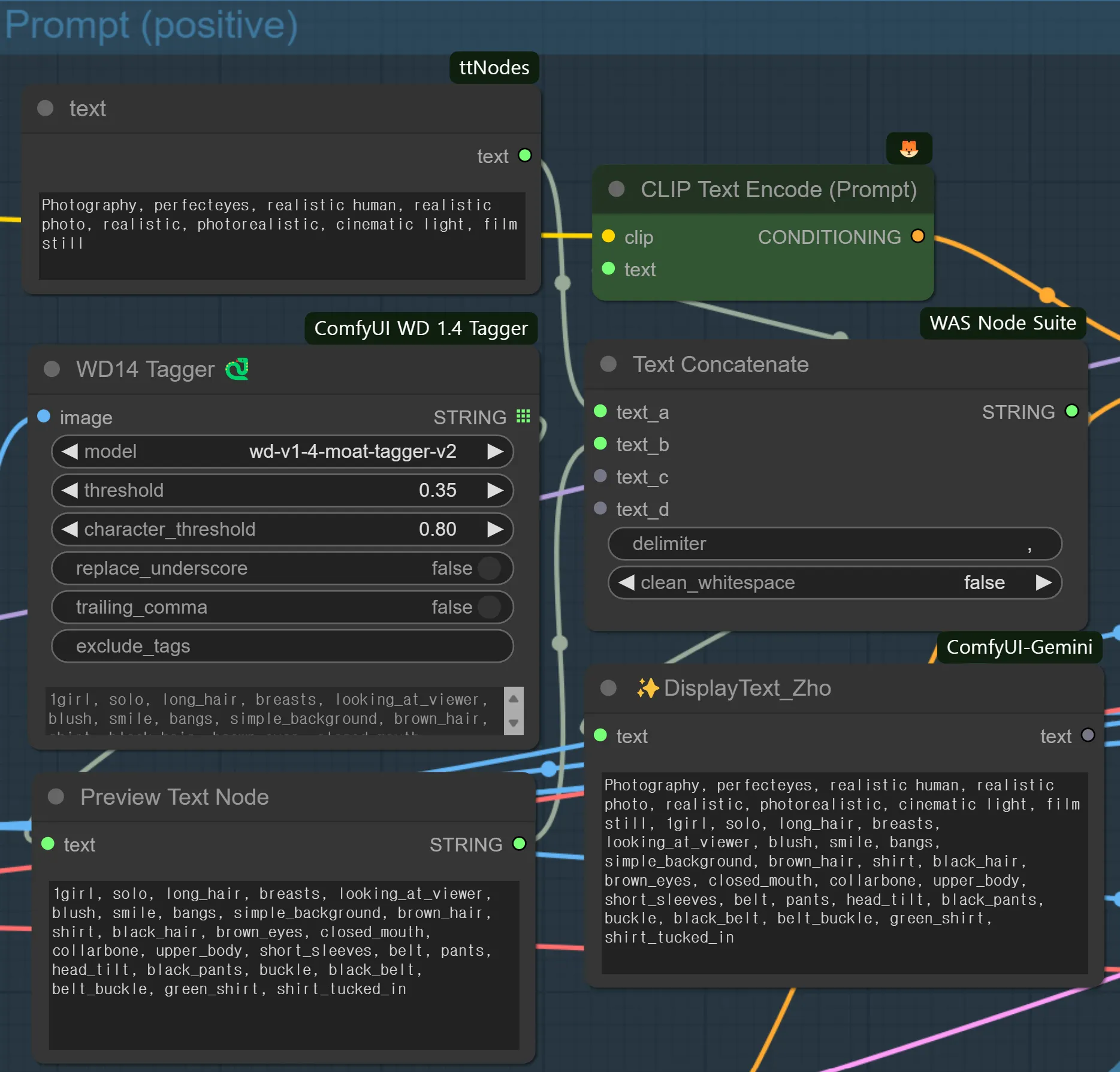Collapse the Text Concatenate node dot
Image resolution: width=1120 pixels, height=1072 pixels.
(608, 364)
